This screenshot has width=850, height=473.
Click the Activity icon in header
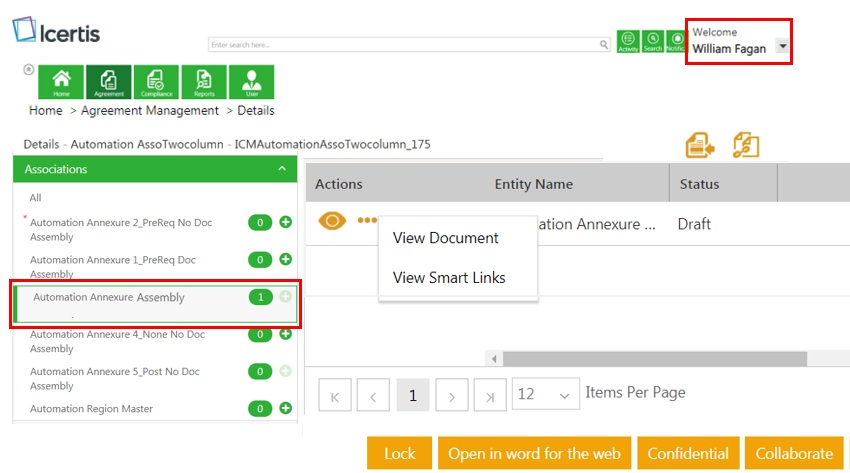coord(629,41)
